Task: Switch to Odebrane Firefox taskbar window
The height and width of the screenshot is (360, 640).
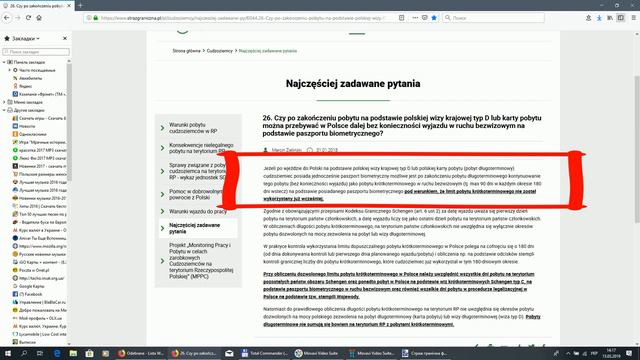Action: click(140, 353)
